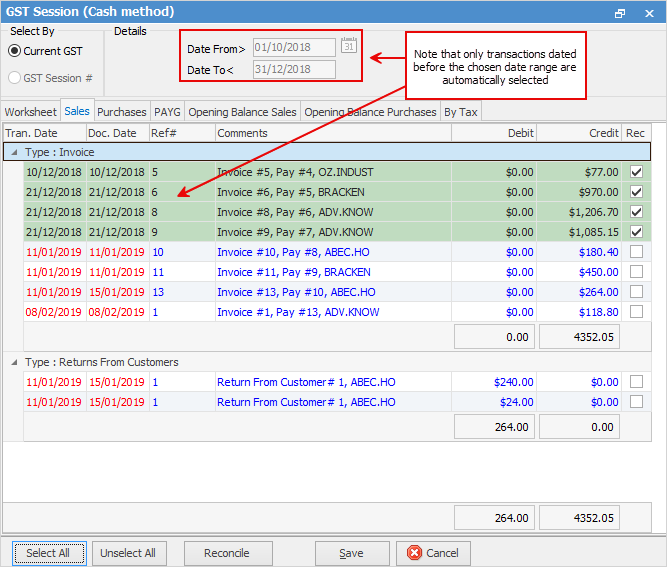The height and width of the screenshot is (567, 667).
Task: Select the Current GST radio button
Action: (14, 51)
